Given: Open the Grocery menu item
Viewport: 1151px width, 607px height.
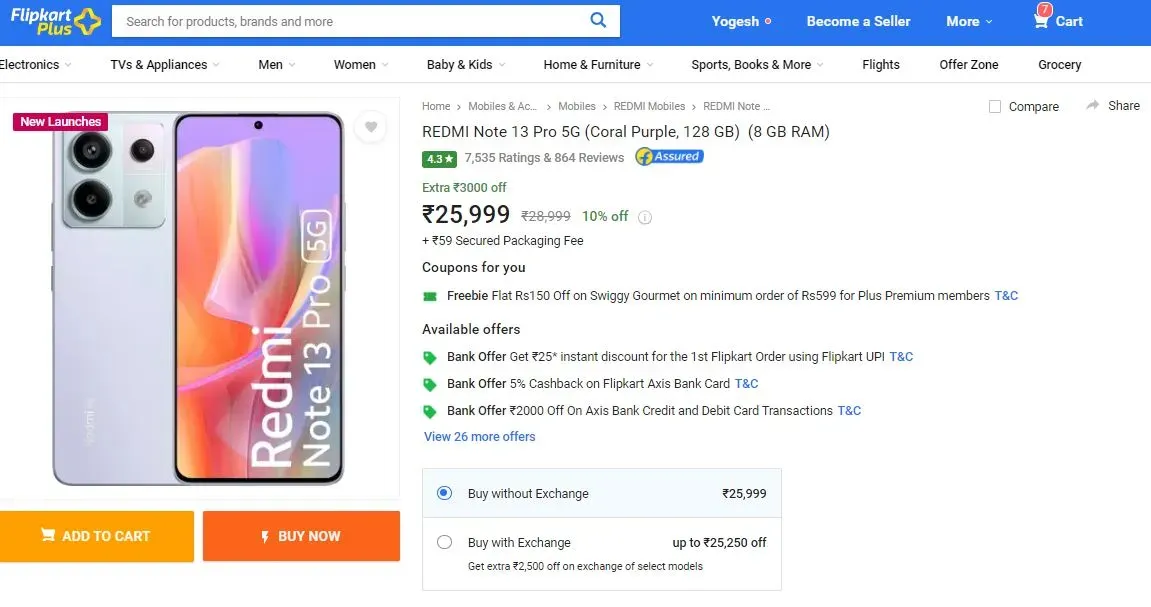Looking at the screenshot, I should click(x=1059, y=65).
